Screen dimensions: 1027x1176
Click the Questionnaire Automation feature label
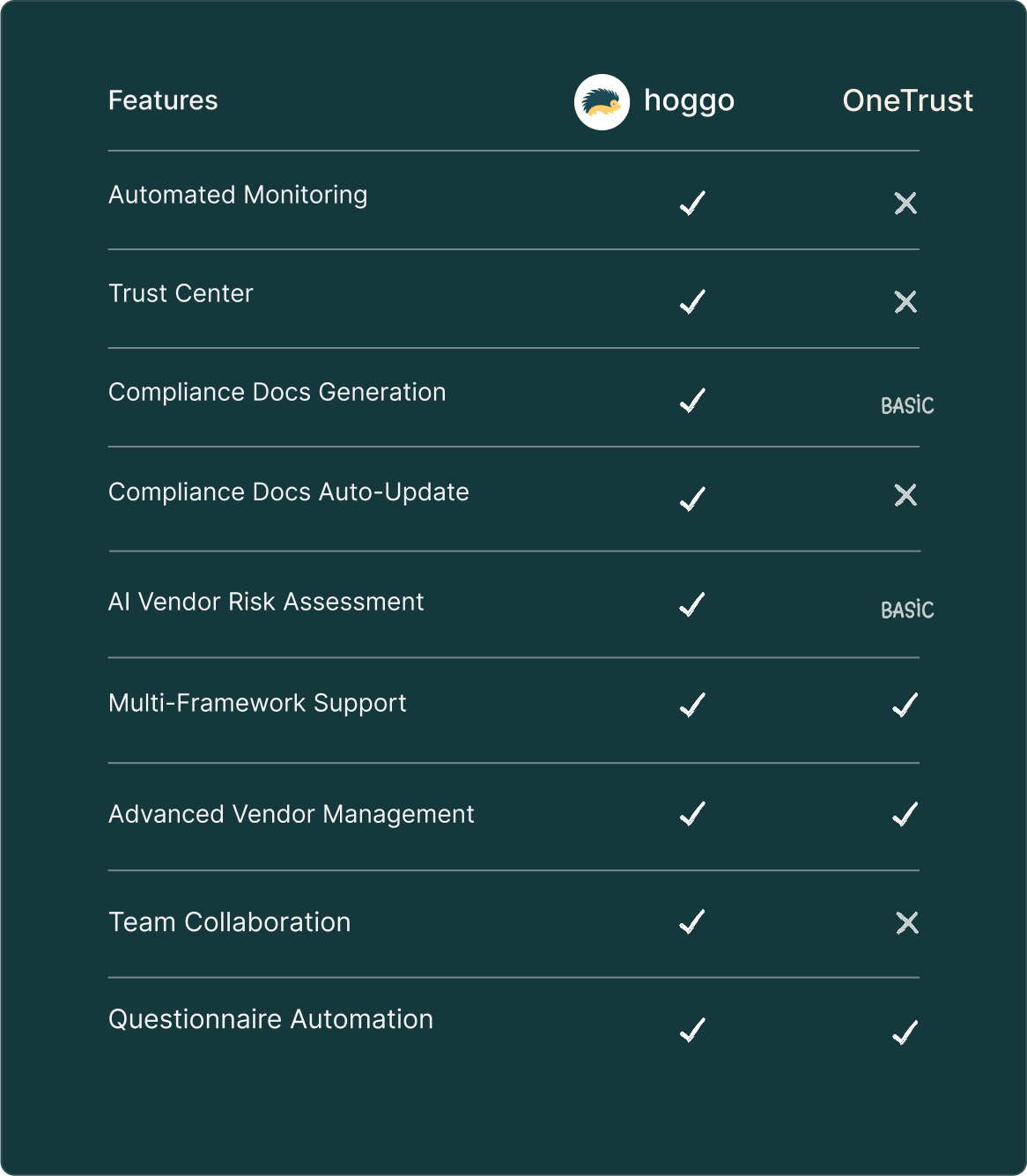coord(270,1019)
